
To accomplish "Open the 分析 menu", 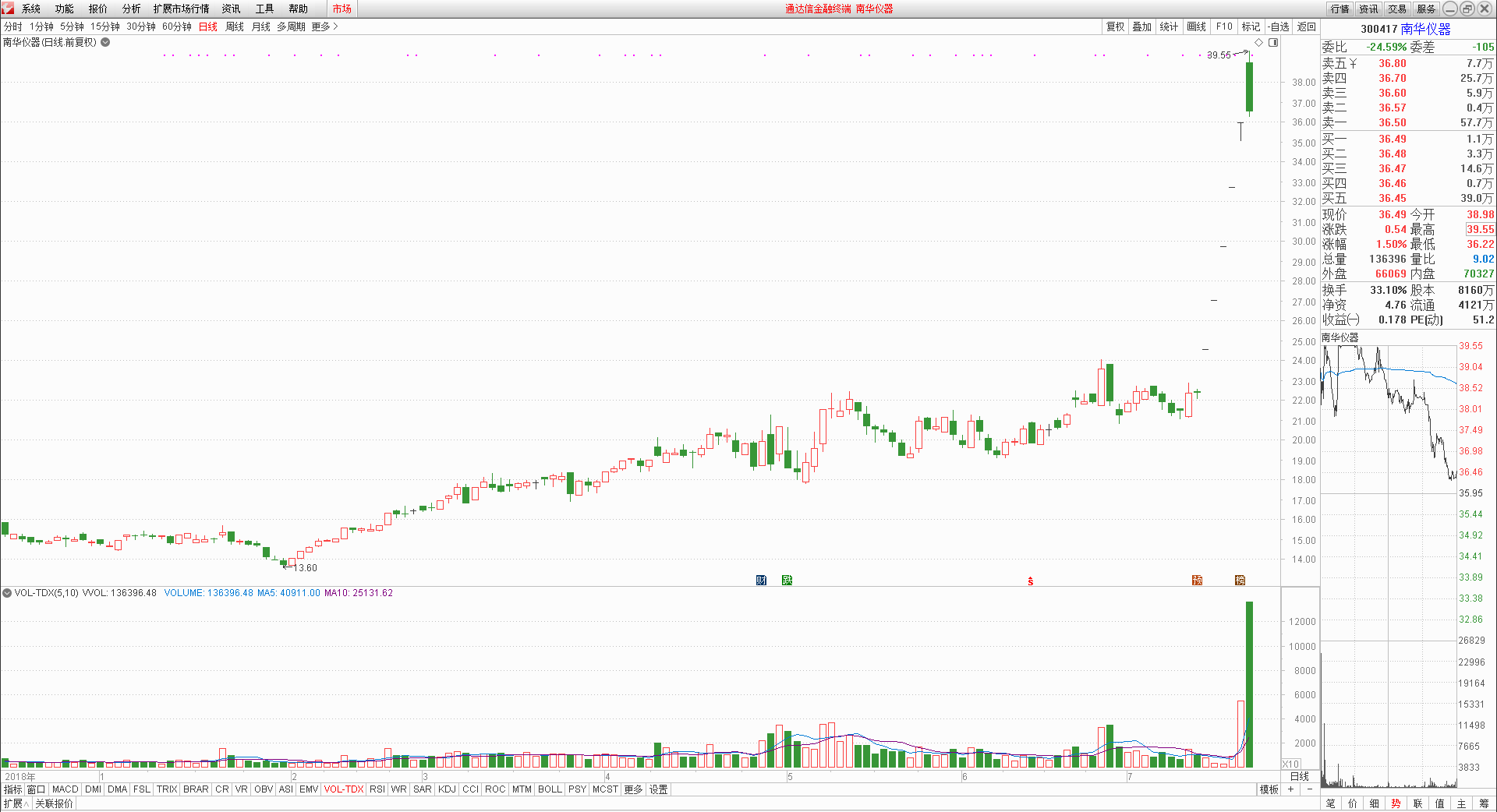I will pyautogui.click(x=132, y=9).
